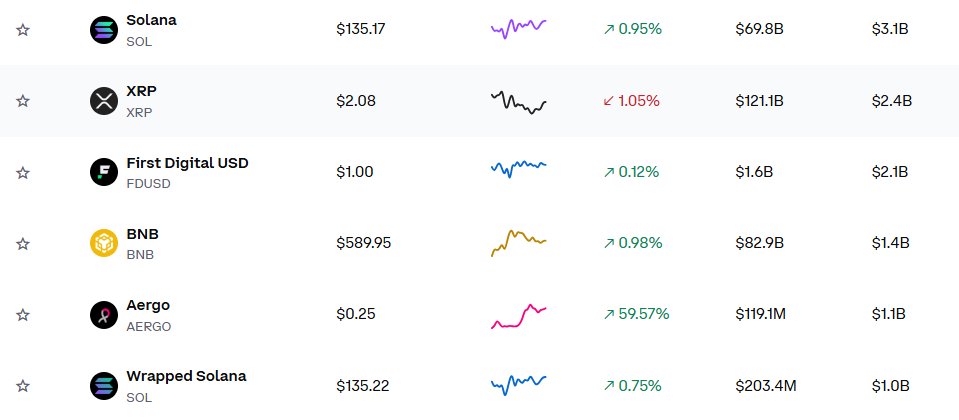Image resolution: width=959 pixels, height=420 pixels.
Task: Favorite First Digital USD with star
Action: point(23,172)
